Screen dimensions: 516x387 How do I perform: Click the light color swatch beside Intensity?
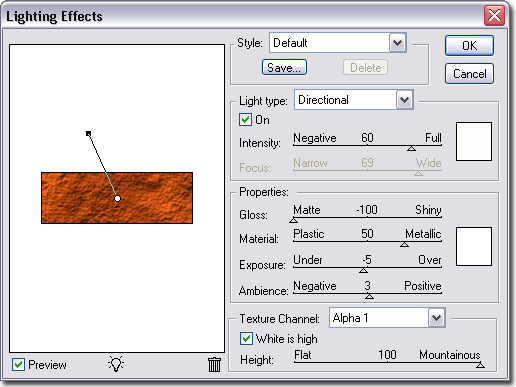click(474, 141)
